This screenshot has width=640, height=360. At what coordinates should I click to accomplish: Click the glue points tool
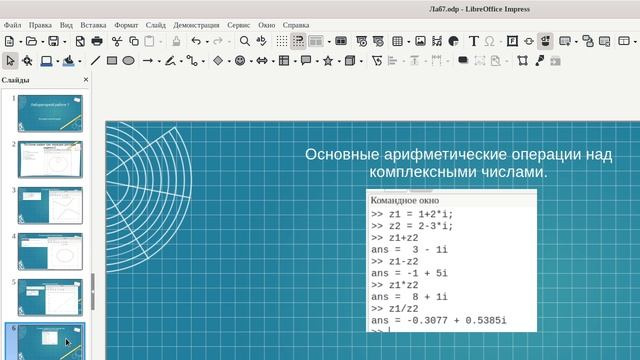click(x=539, y=61)
